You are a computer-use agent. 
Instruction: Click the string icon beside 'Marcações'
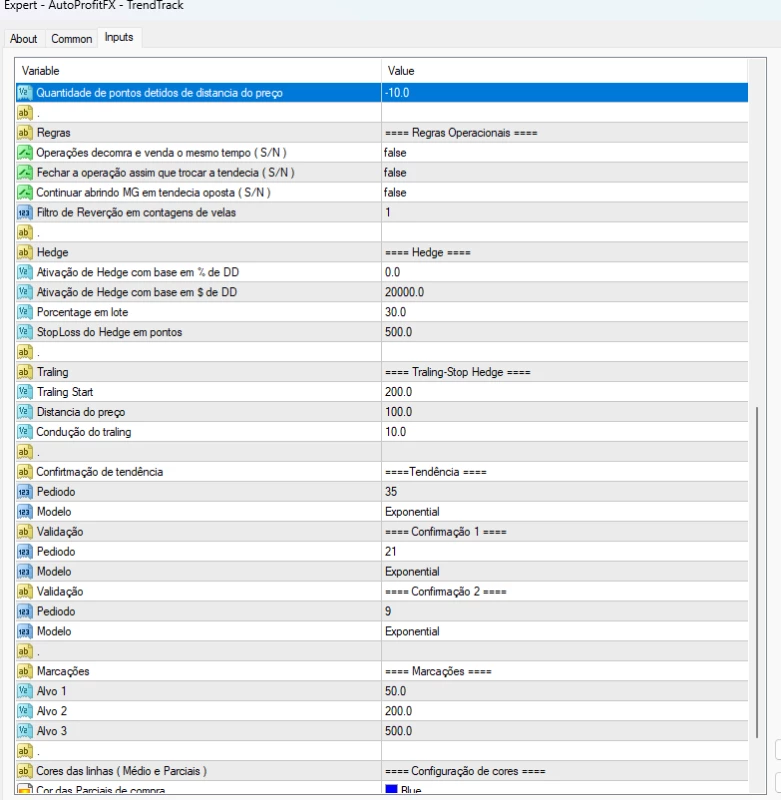[25, 671]
